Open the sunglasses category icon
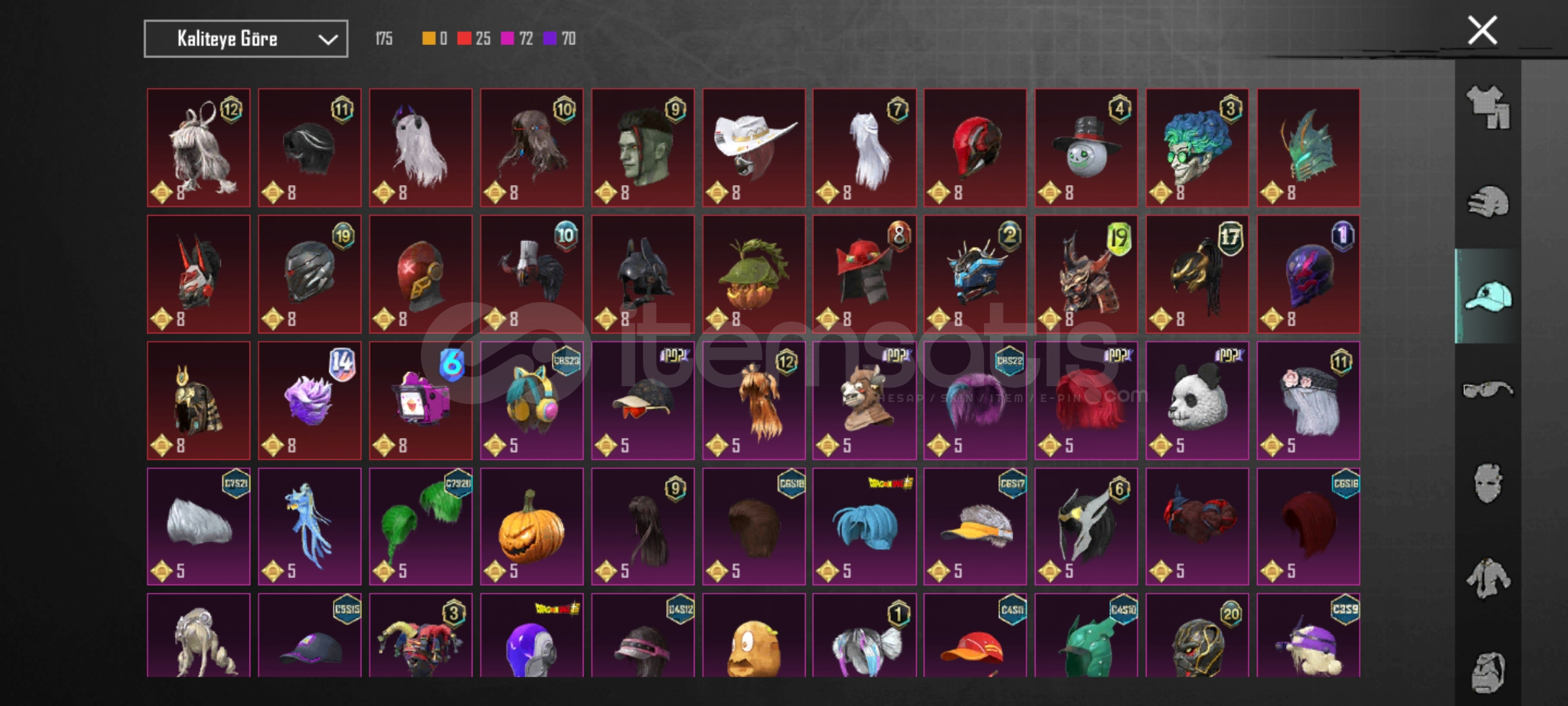 point(1488,390)
